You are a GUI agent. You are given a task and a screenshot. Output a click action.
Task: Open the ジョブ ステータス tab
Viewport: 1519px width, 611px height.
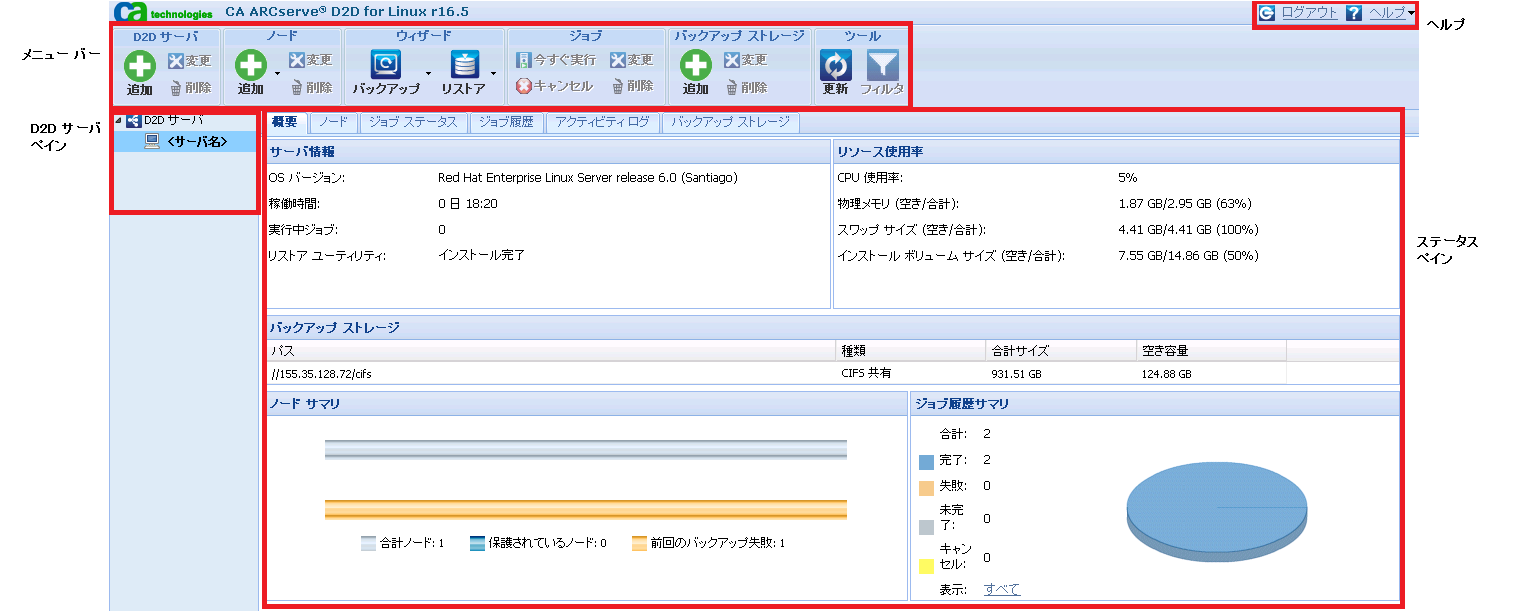coord(412,122)
